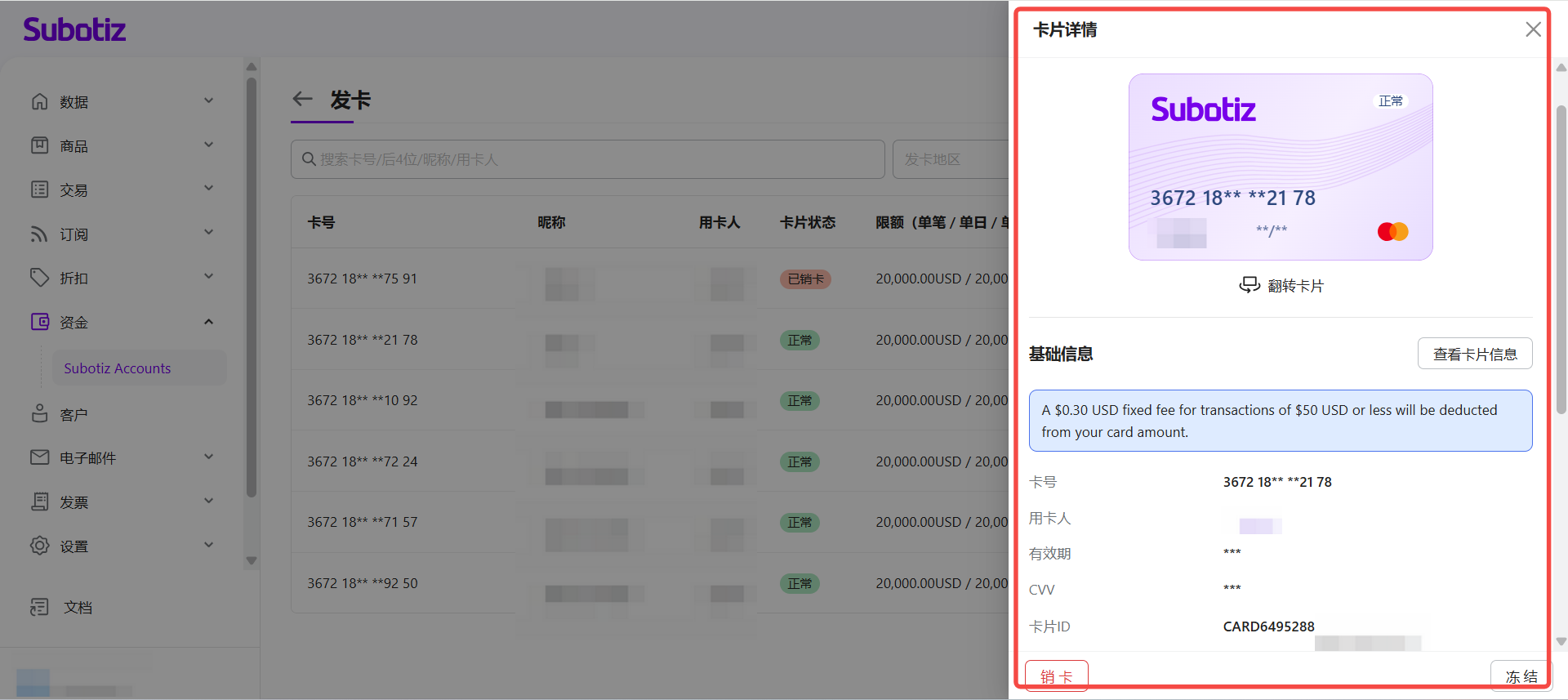Click the Subotiz logo
Image resolution: width=1568 pixels, height=700 pixels.
coord(74,30)
